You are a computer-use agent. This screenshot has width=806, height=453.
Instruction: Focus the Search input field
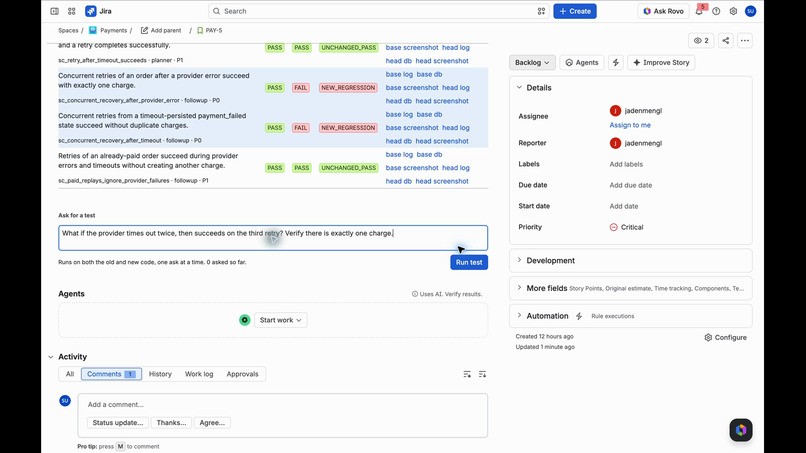(379, 11)
